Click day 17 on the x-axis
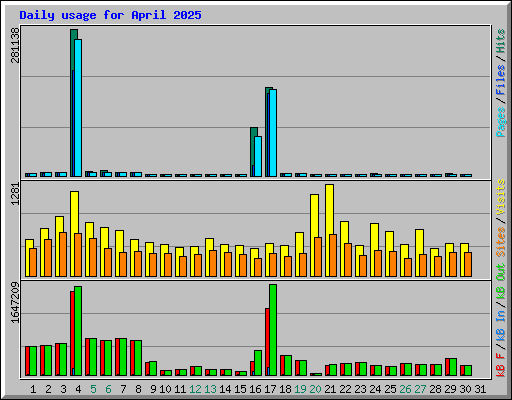512x400 pixels. pos(270,389)
